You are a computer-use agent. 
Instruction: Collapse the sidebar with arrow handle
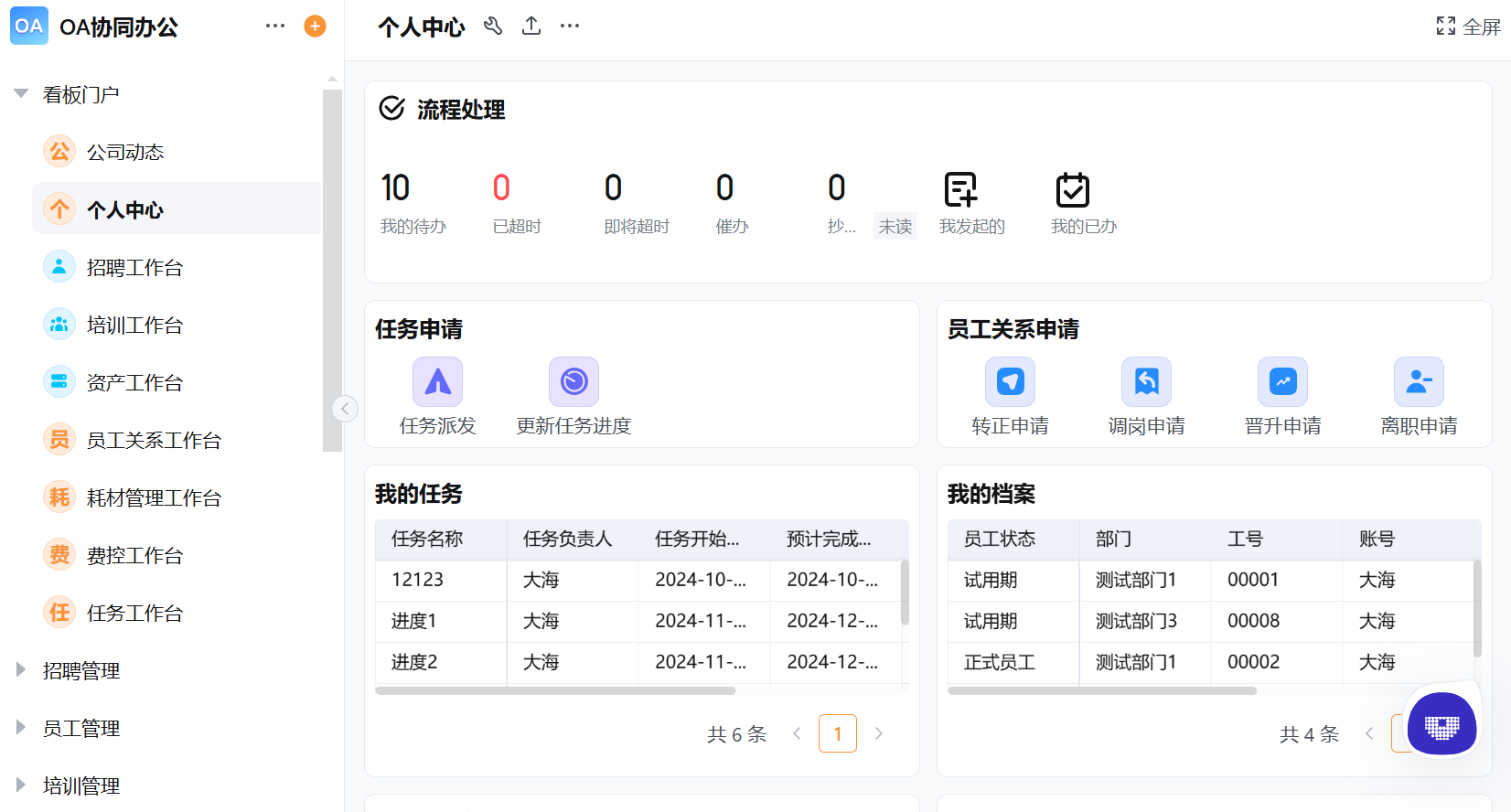tap(345, 409)
